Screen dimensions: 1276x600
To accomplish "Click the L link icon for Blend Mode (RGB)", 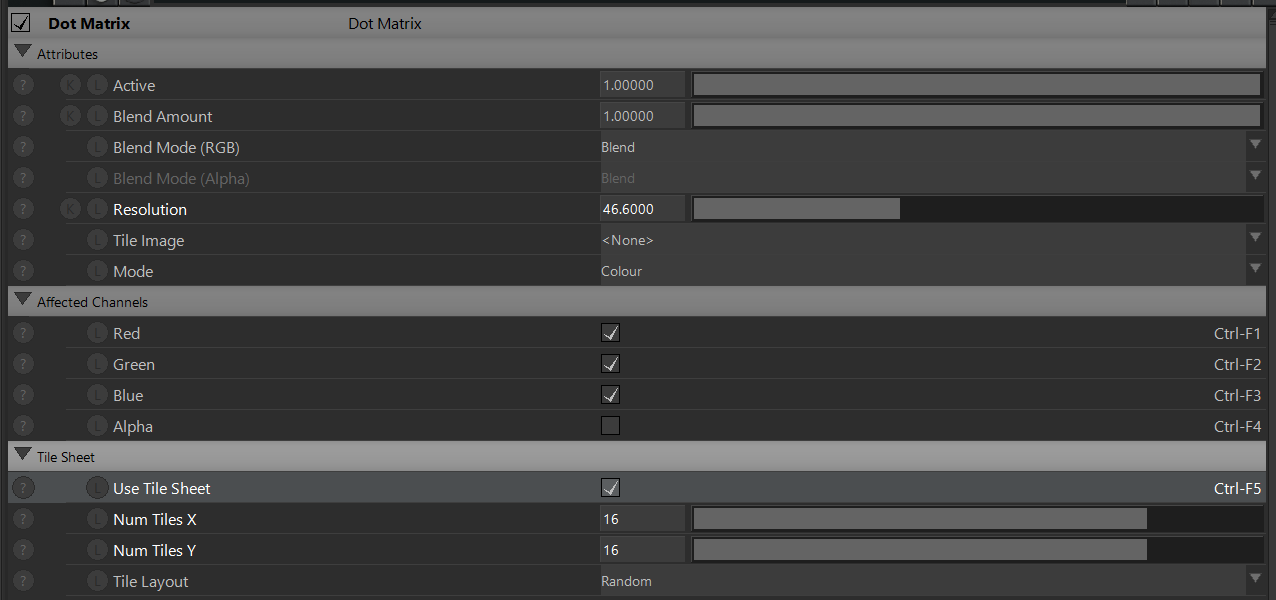I will (x=97, y=147).
